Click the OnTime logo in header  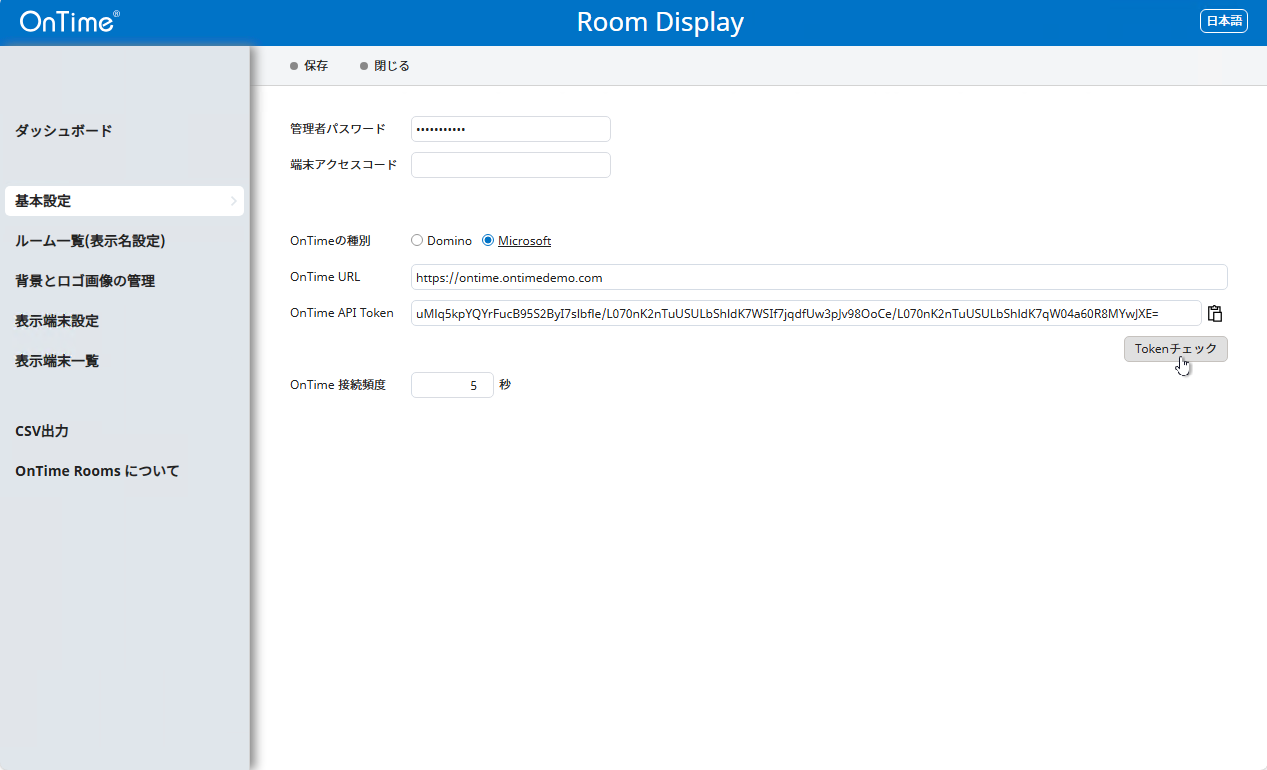point(69,22)
